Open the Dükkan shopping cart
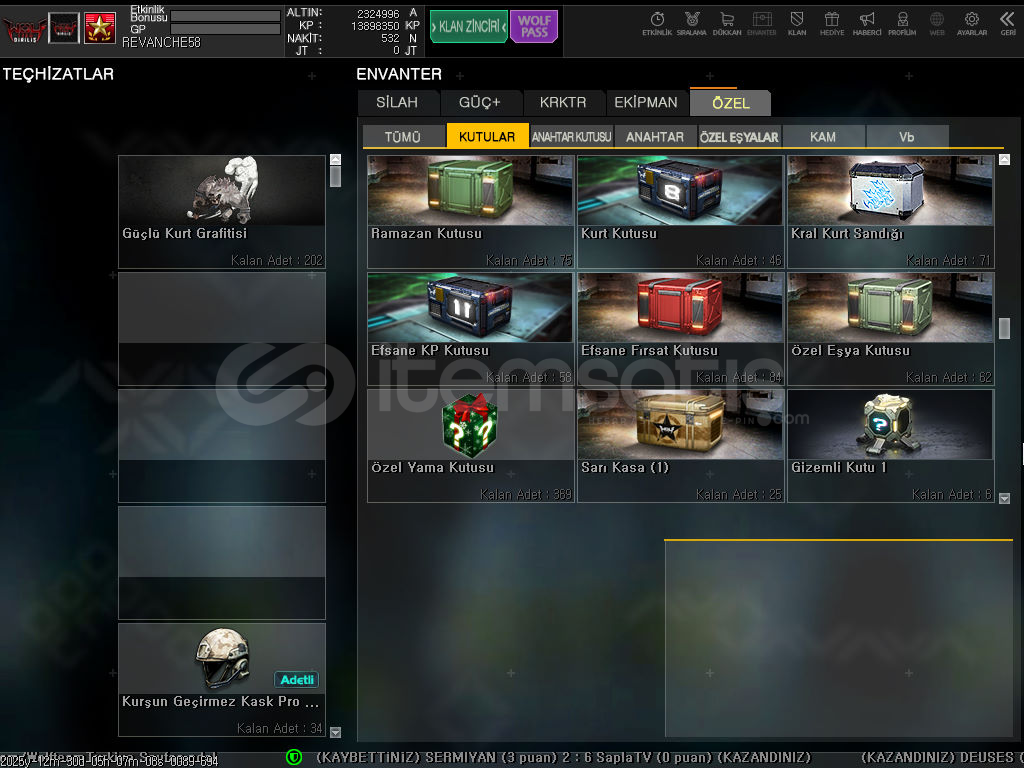The width and height of the screenshot is (1024, 768). click(x=727, y=23)
